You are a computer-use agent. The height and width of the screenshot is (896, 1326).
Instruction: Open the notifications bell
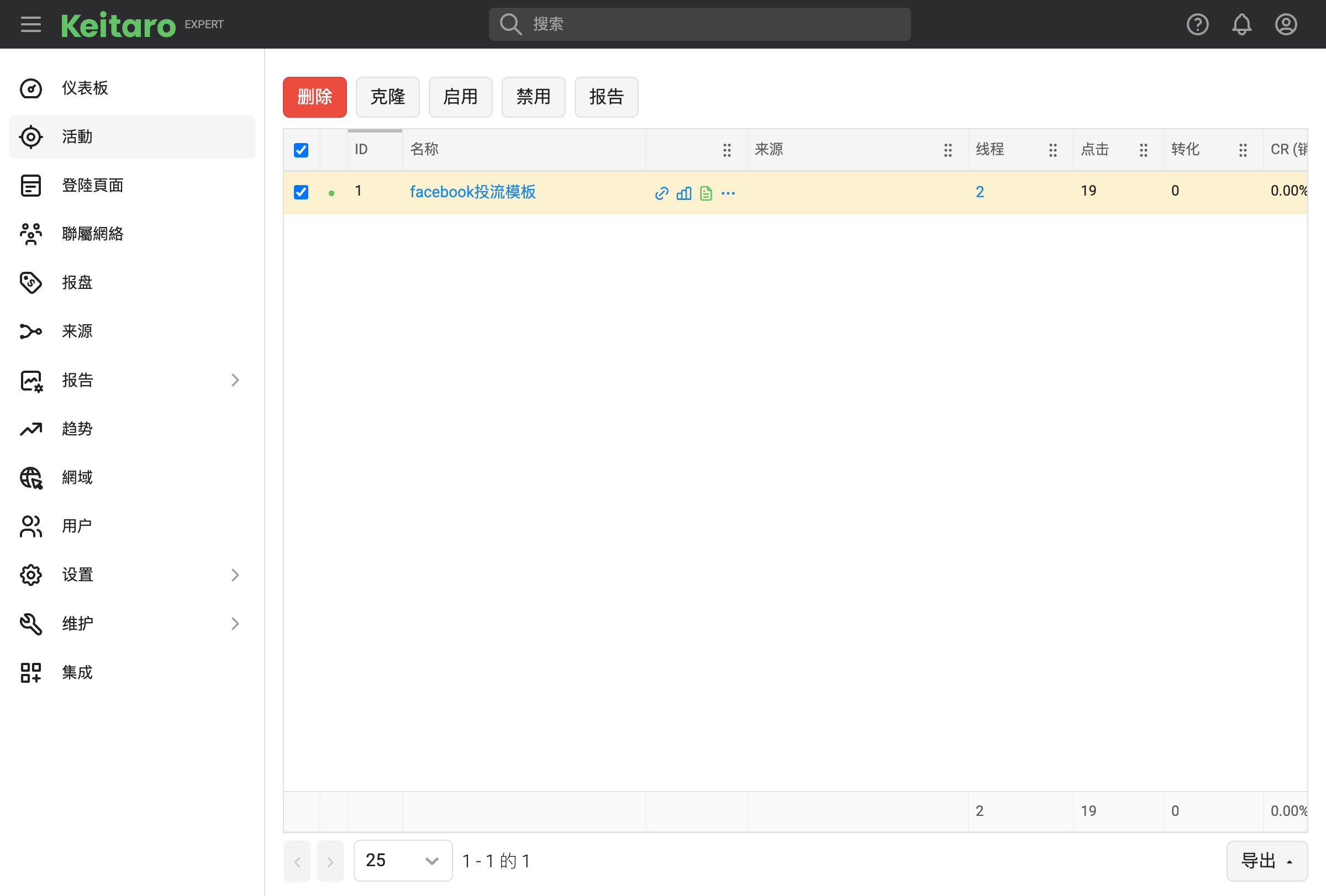tap(1241, 24)
